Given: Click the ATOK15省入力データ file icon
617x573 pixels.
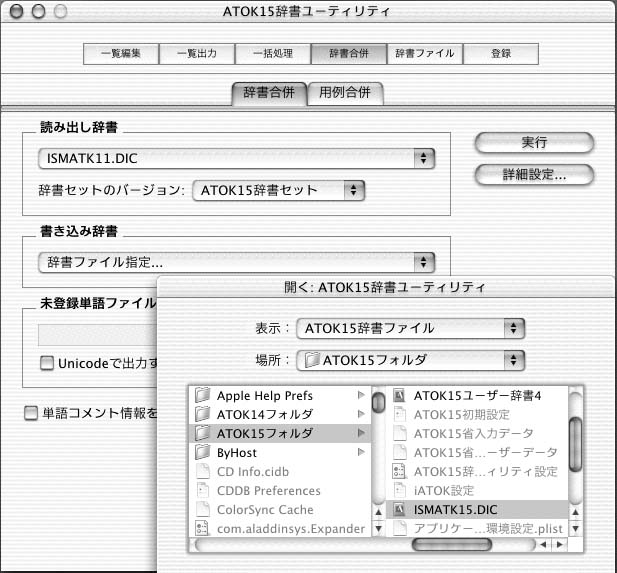Looking at the screenshot, I should tap(400, 433).
